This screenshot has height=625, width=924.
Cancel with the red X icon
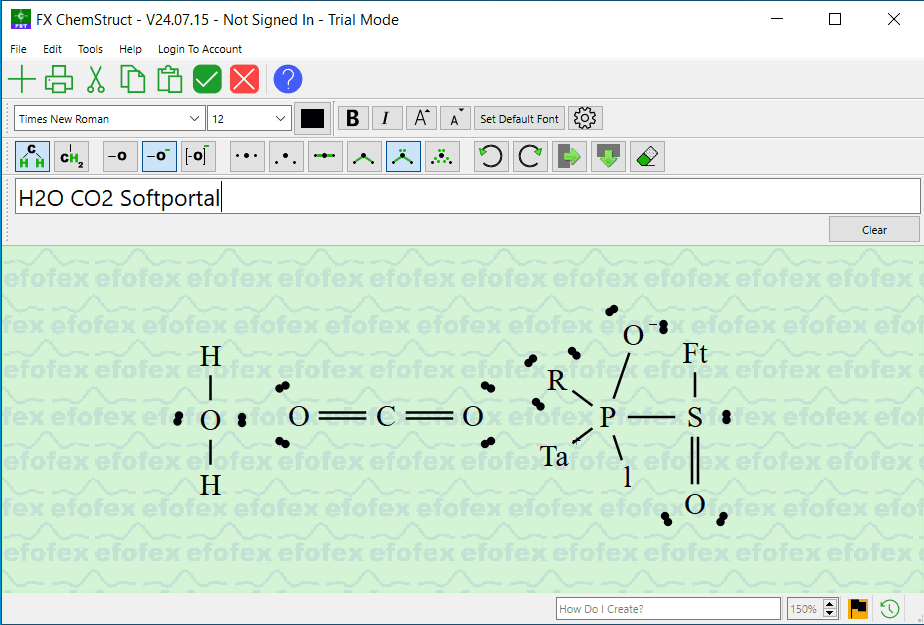[245, 80]
